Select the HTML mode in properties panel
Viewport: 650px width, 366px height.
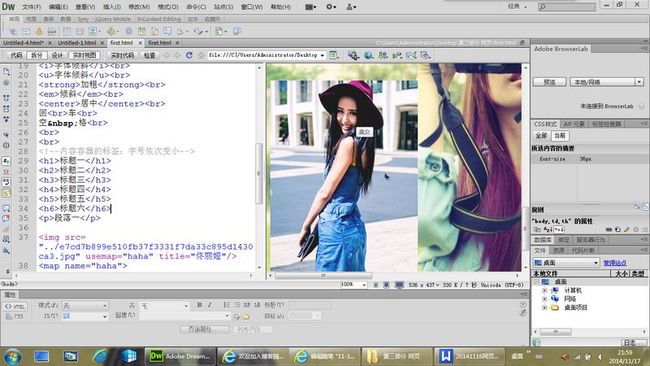point(15,306)
